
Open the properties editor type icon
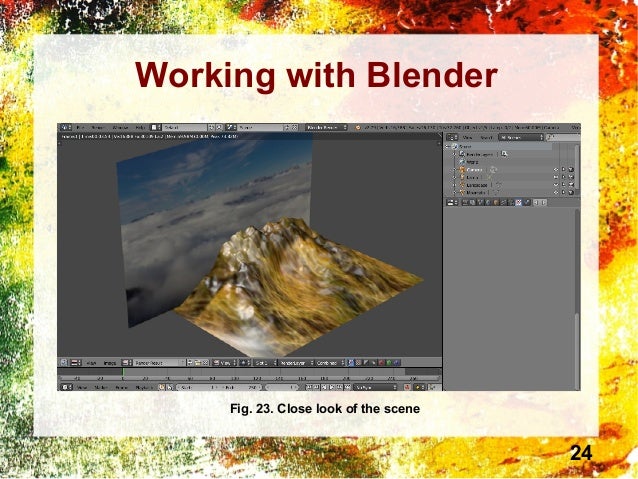452,202
